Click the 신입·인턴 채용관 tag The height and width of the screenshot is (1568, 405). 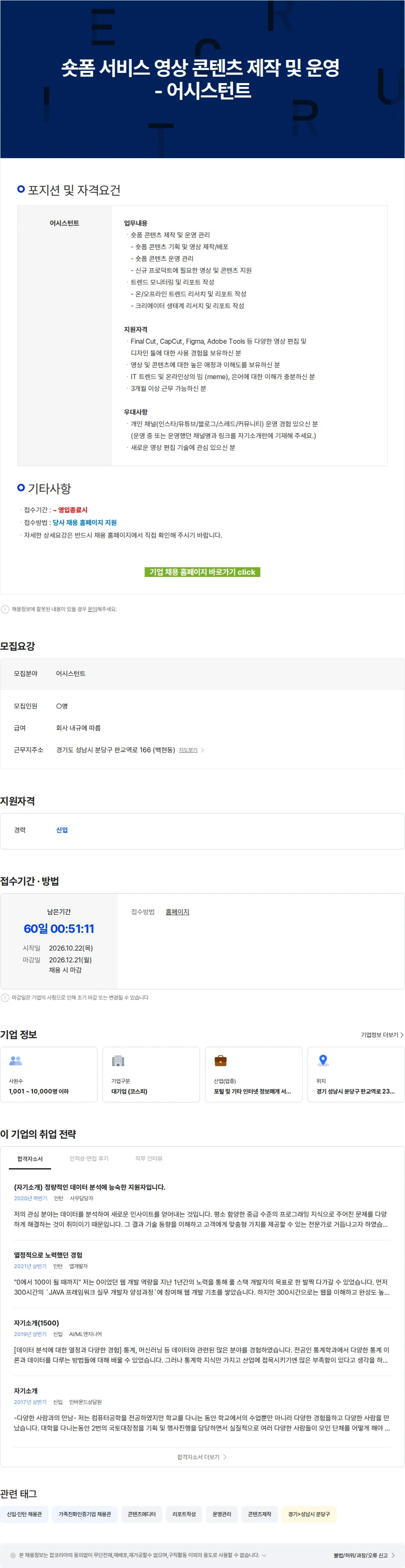pyautogui.click(x=24, y=1514)
